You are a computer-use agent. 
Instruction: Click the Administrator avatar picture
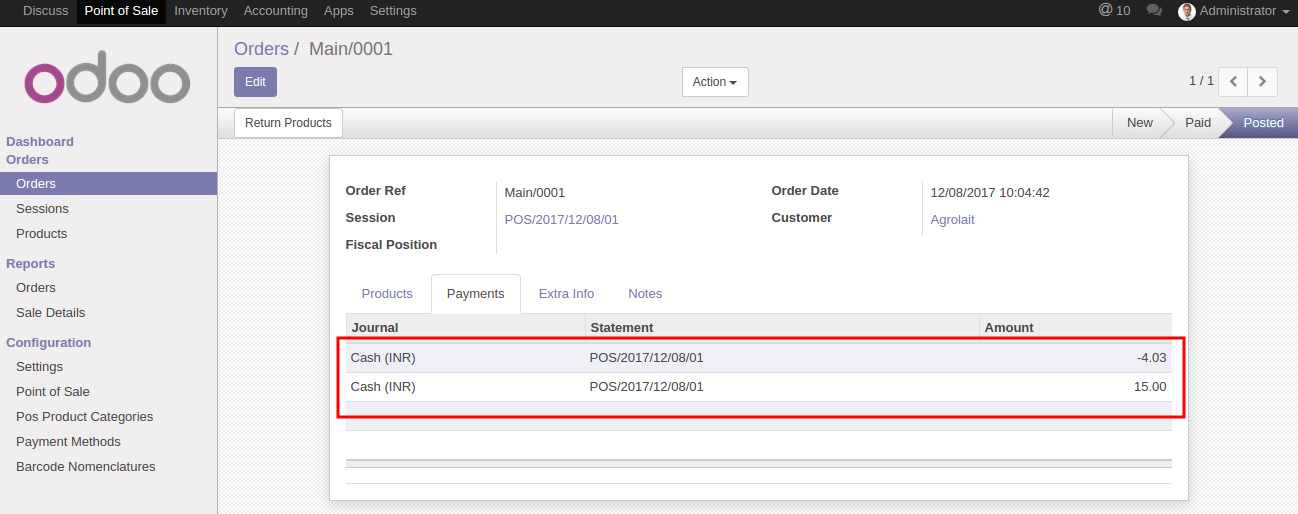pyautogui.click(x=1187, y=11)
